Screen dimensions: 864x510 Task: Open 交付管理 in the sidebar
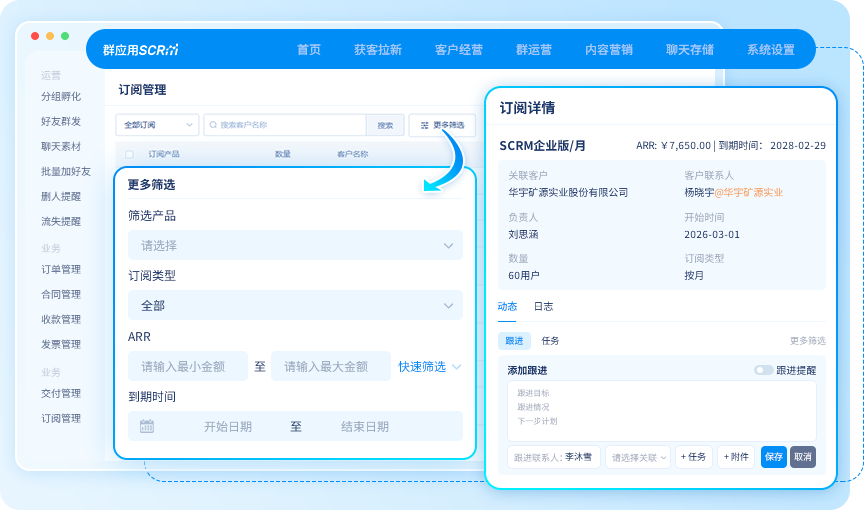tap(61, 393)
